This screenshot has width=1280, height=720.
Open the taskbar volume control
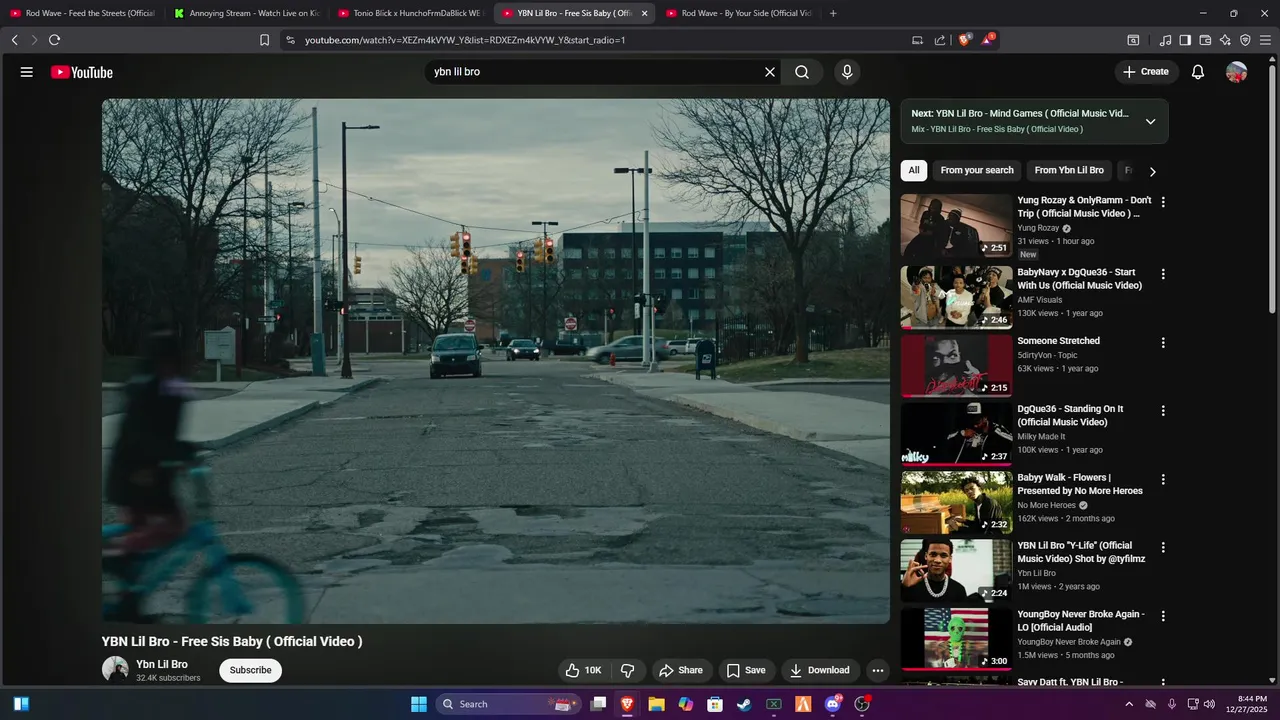pos(1209,704)
